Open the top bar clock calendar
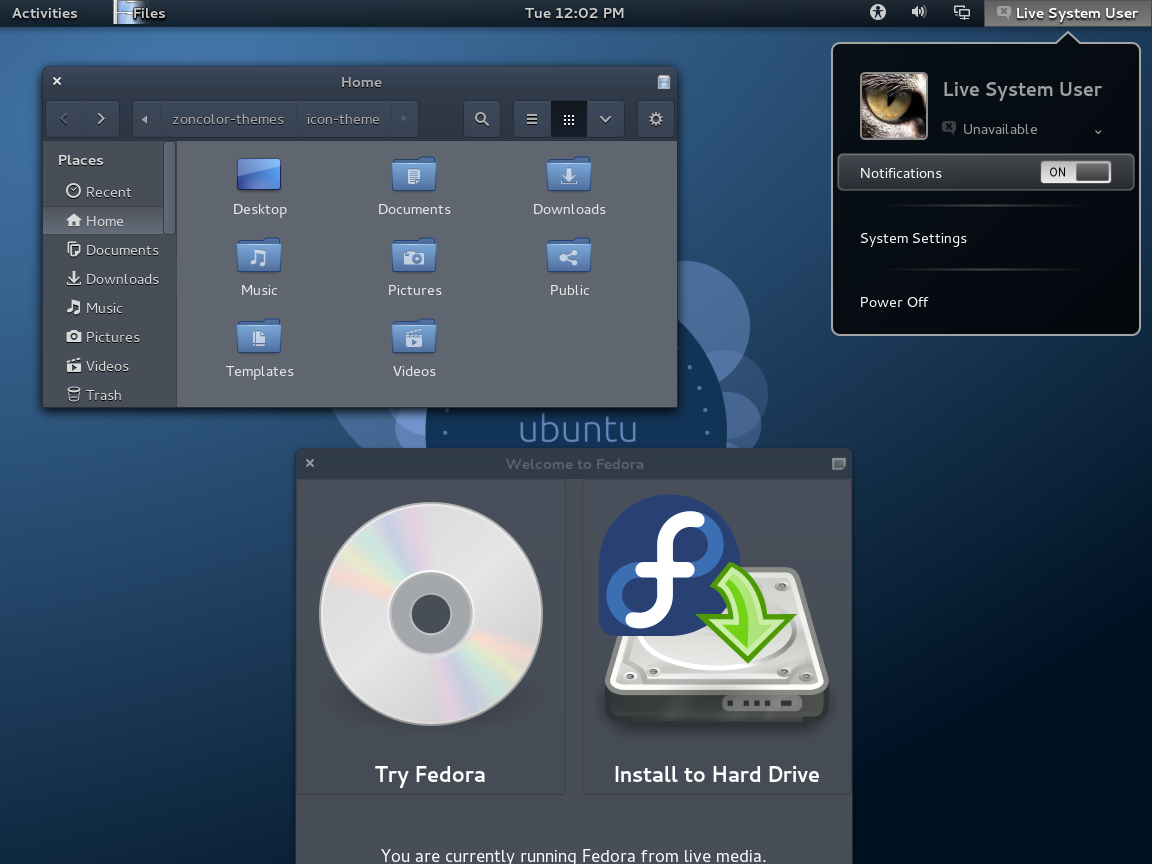1152x864 pixels. [575, 13]
